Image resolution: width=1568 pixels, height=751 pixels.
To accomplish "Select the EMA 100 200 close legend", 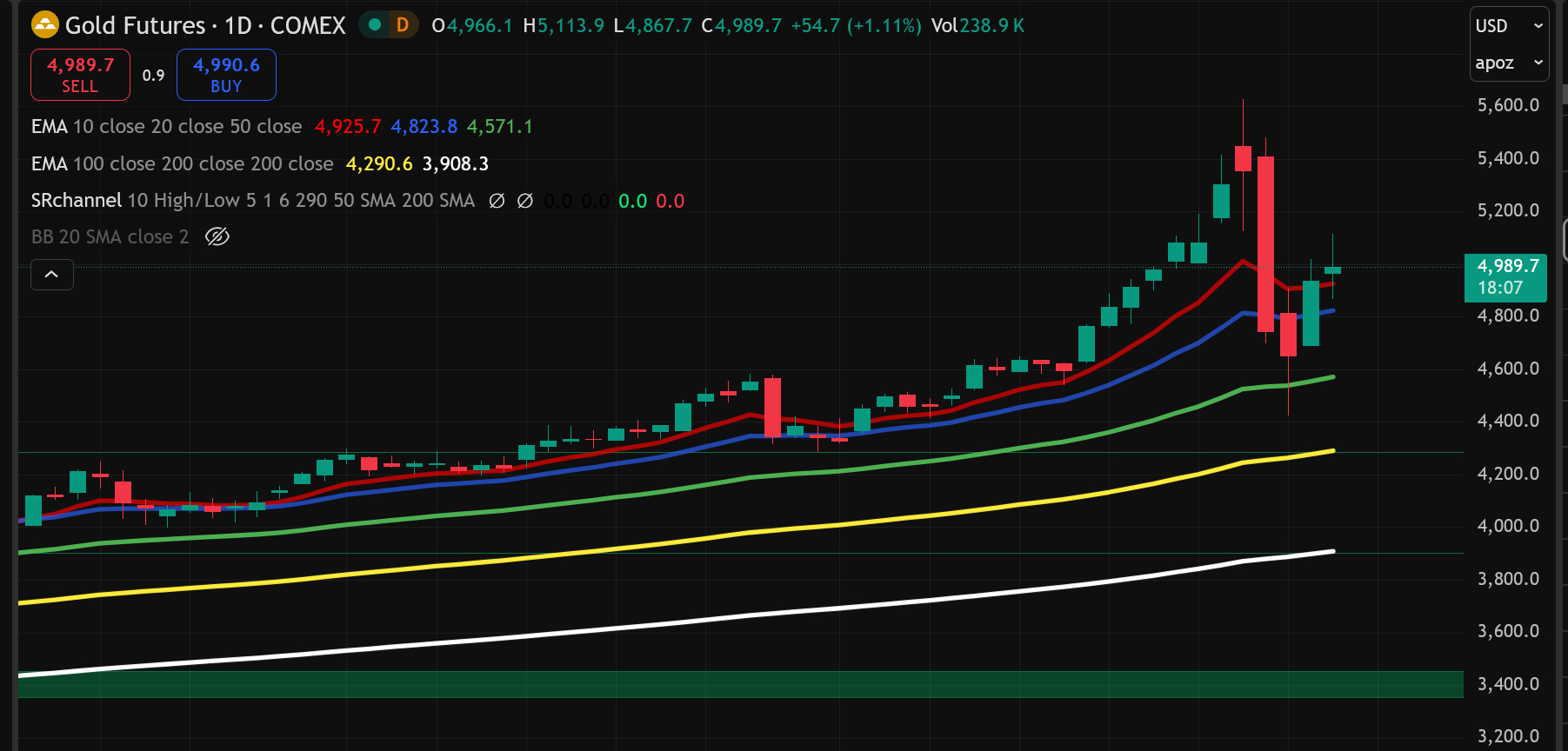I will [x=182, y=164].
